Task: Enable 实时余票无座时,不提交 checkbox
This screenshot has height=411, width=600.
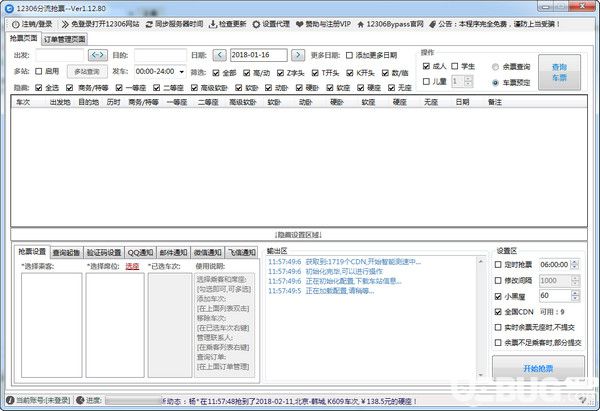Action: point(498,327)
